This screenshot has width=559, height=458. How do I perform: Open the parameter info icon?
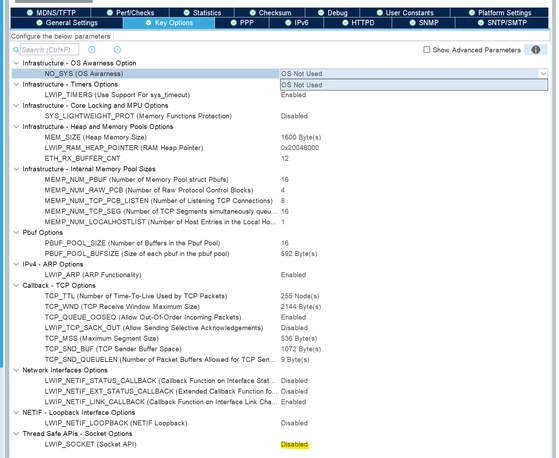coord(536,50)
